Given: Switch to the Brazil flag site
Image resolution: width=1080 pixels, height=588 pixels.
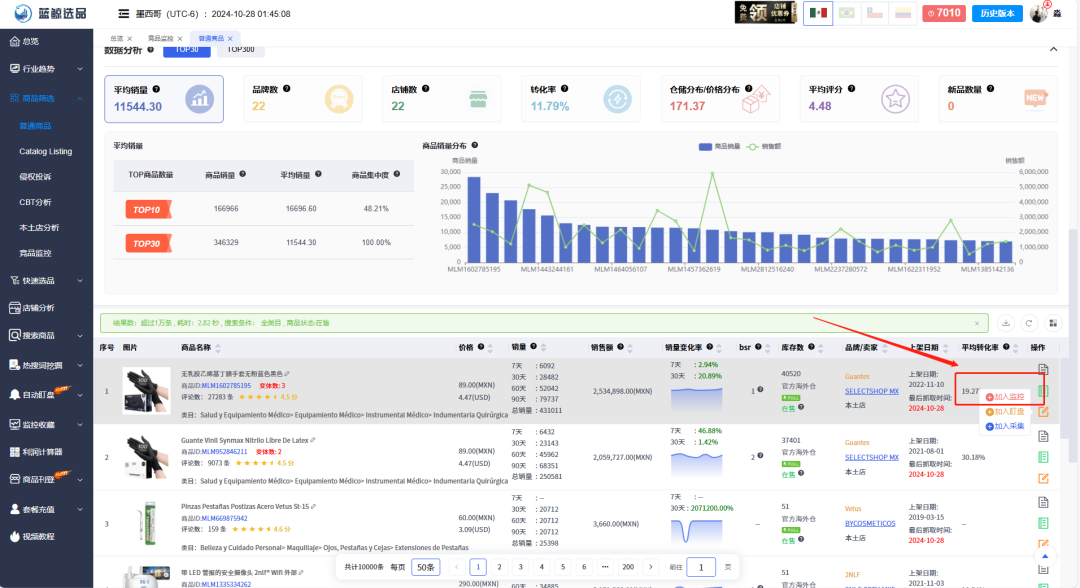Looking at the screenshot, I should coord(847,13).
